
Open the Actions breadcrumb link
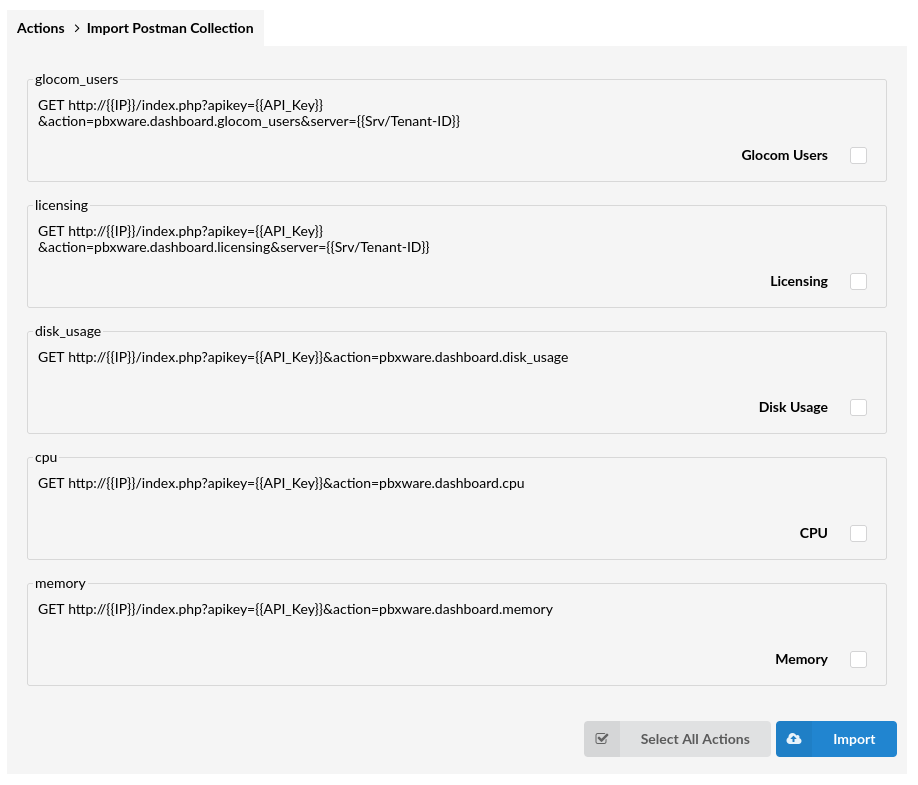pyautogui.click(x=40, y=28)
